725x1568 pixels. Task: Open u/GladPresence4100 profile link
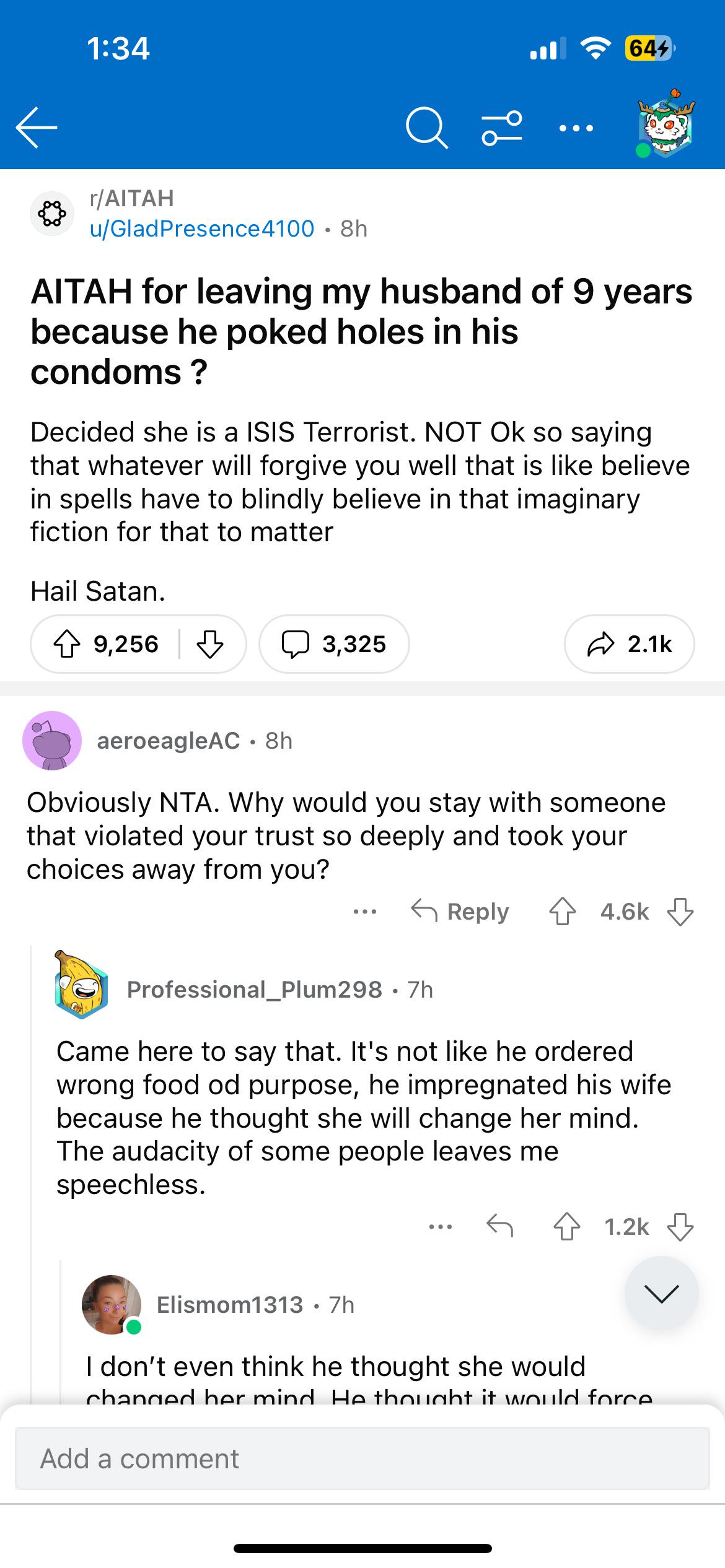tap(202, 229)
